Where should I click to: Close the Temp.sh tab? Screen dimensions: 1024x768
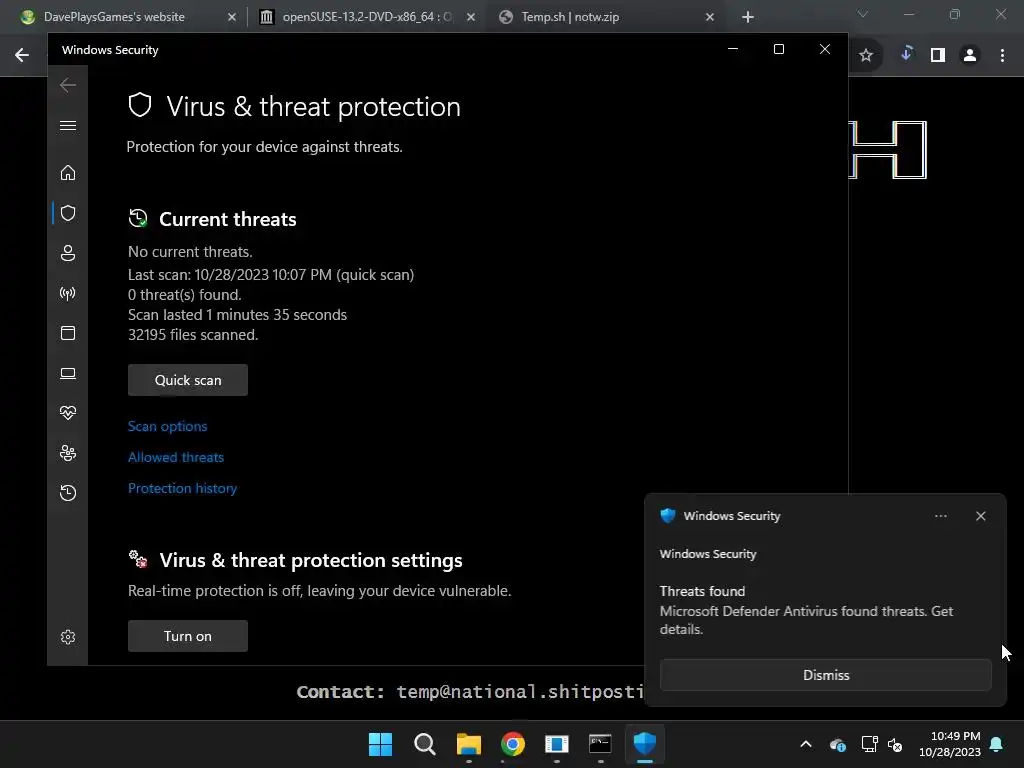[x=710, y=17]
